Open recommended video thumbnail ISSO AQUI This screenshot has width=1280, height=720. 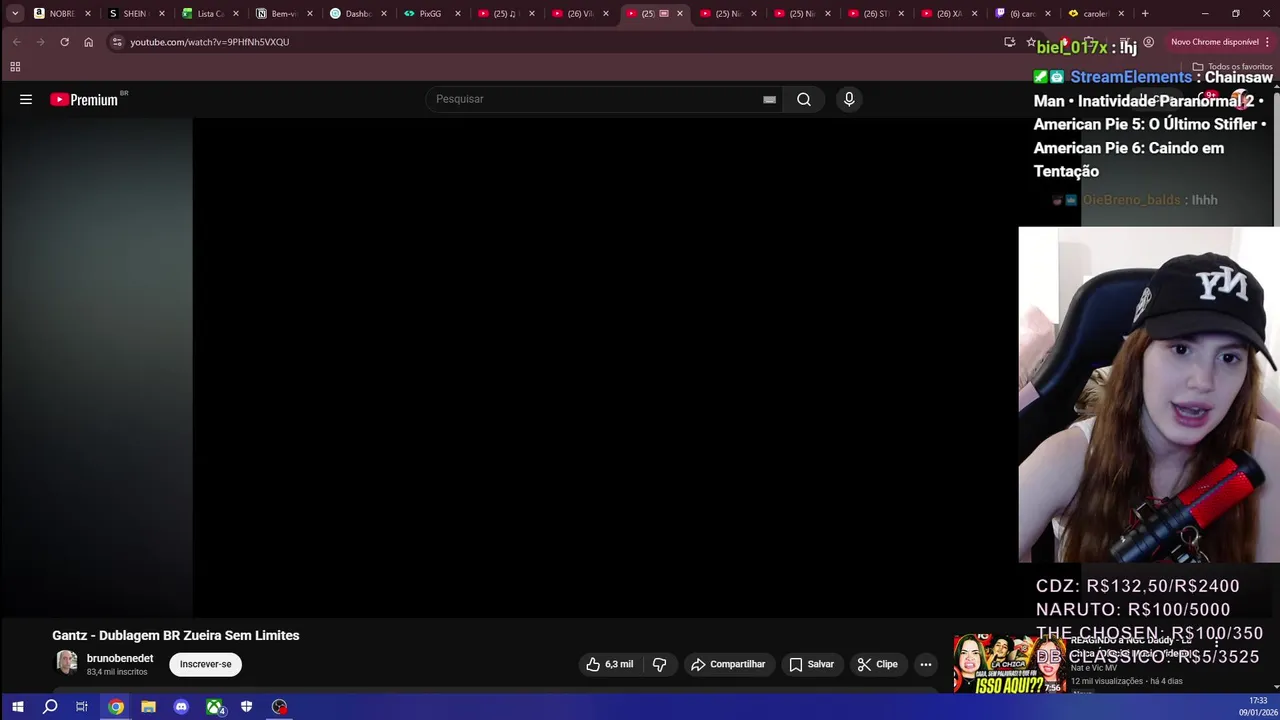1009,664
